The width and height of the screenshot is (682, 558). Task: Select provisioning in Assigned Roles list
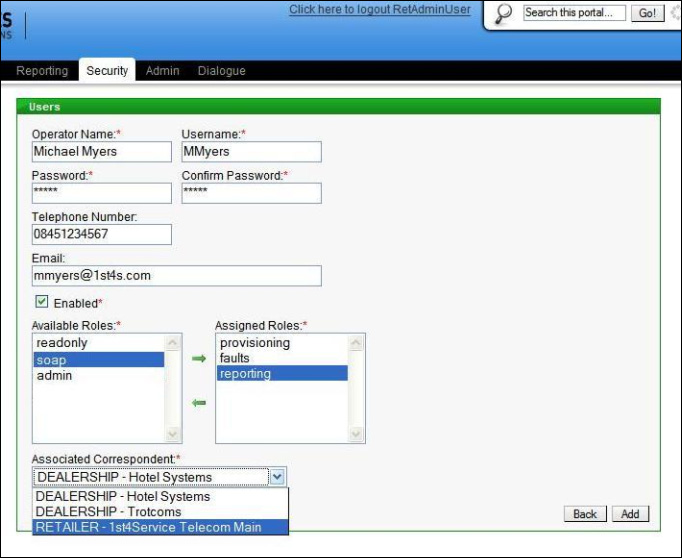click(x=255, y=343)
